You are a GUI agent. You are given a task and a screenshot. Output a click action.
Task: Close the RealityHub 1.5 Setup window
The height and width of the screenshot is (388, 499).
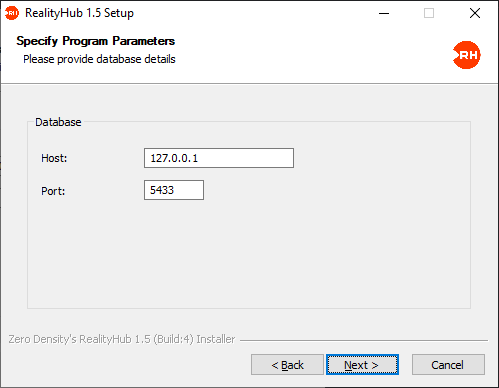click(x=475, y=13)
